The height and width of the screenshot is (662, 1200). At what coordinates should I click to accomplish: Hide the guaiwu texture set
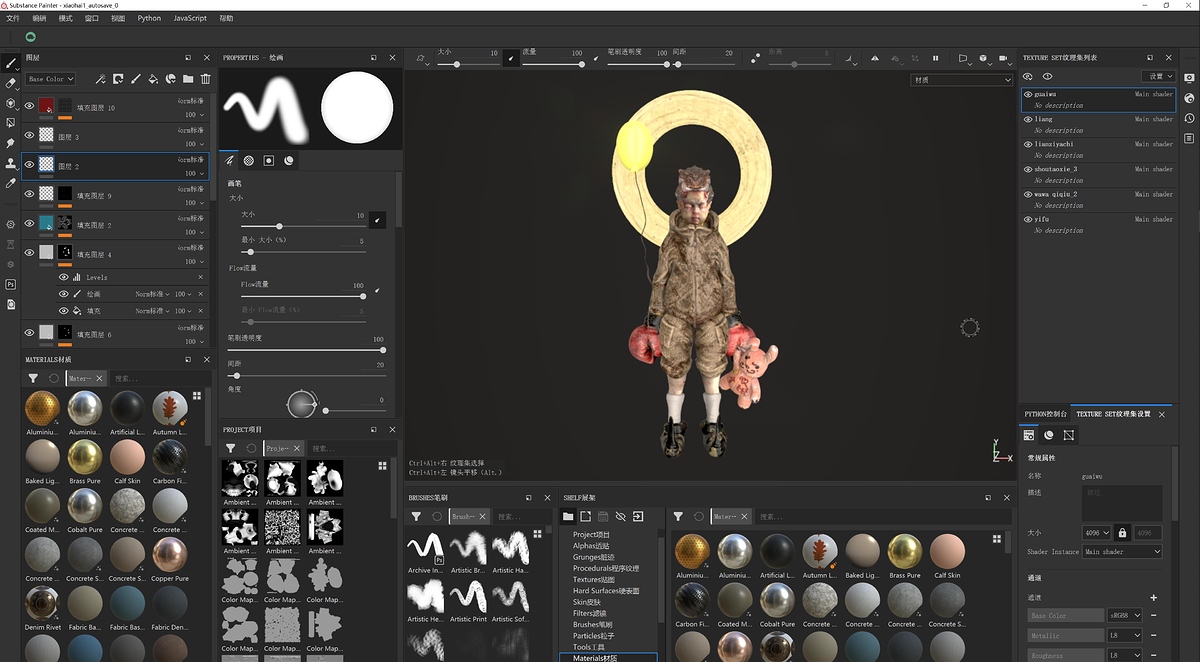click(x=1028, y=94)
